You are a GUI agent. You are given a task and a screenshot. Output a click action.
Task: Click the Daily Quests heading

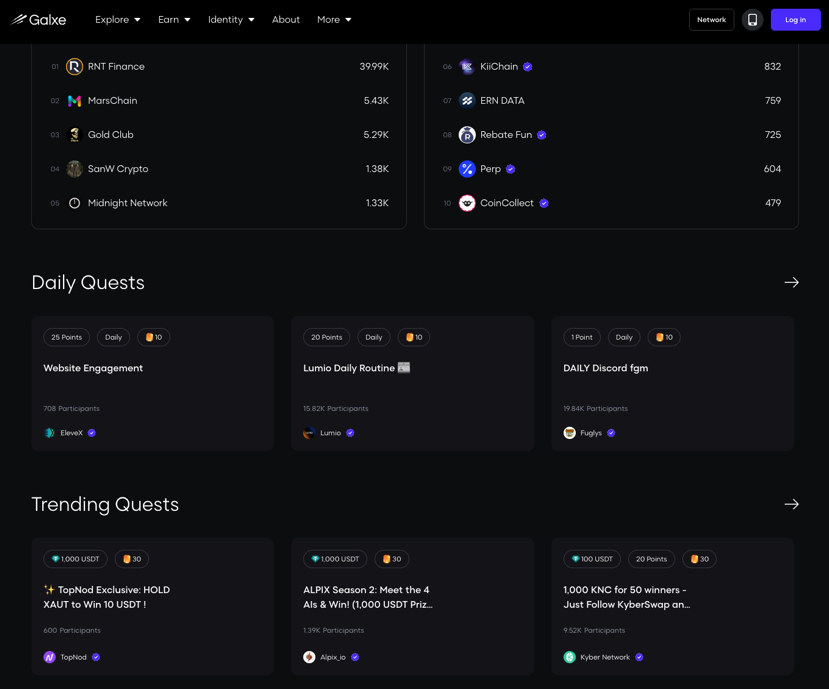[x=88, y=282]
